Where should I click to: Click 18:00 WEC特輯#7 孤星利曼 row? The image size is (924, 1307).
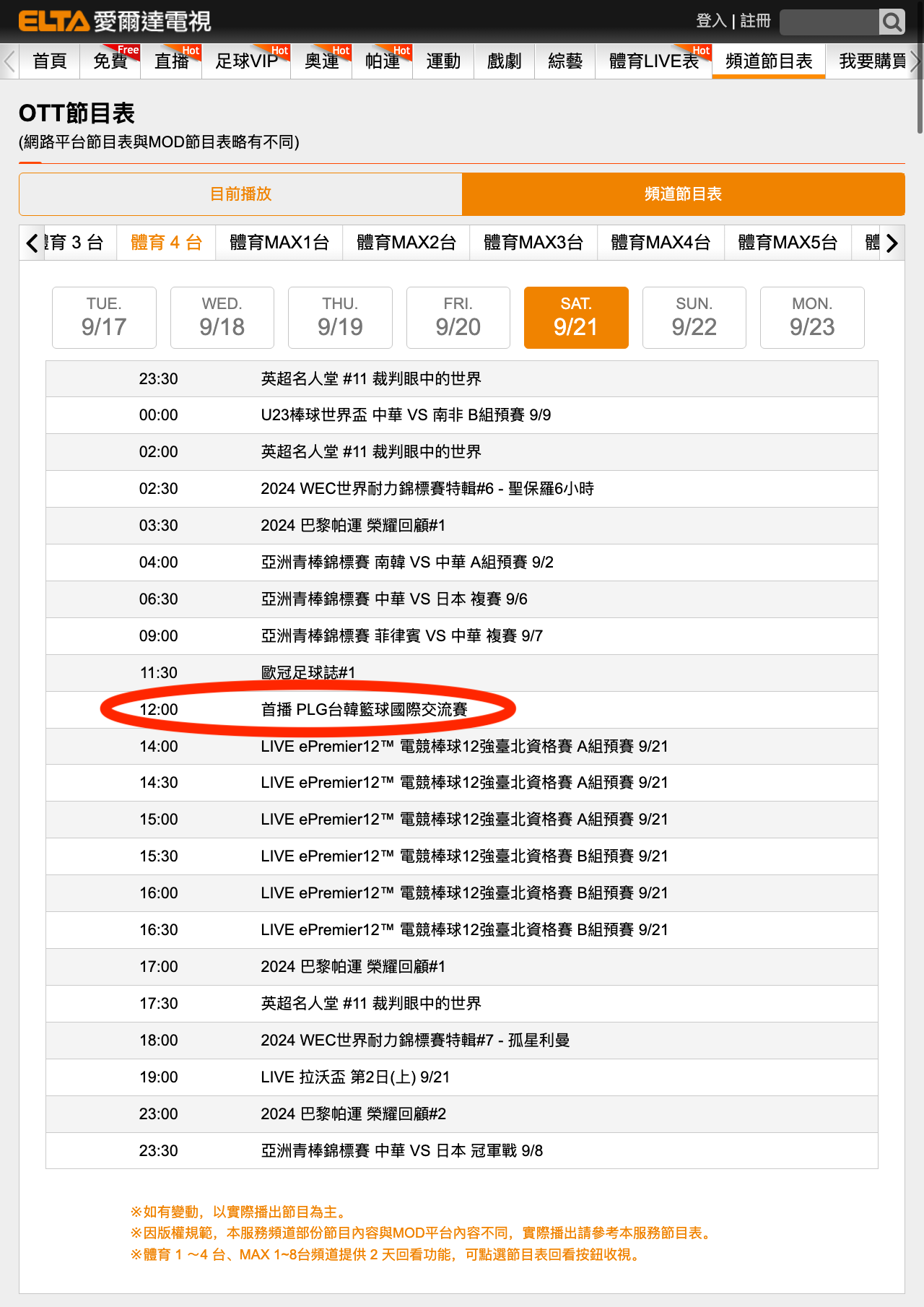[462, 1041]
